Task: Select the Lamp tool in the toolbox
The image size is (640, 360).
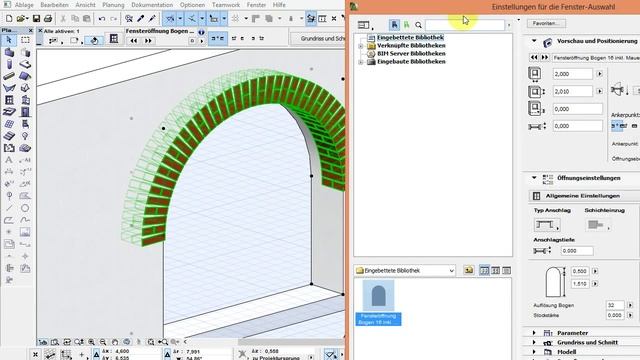Action: [25, 136]
